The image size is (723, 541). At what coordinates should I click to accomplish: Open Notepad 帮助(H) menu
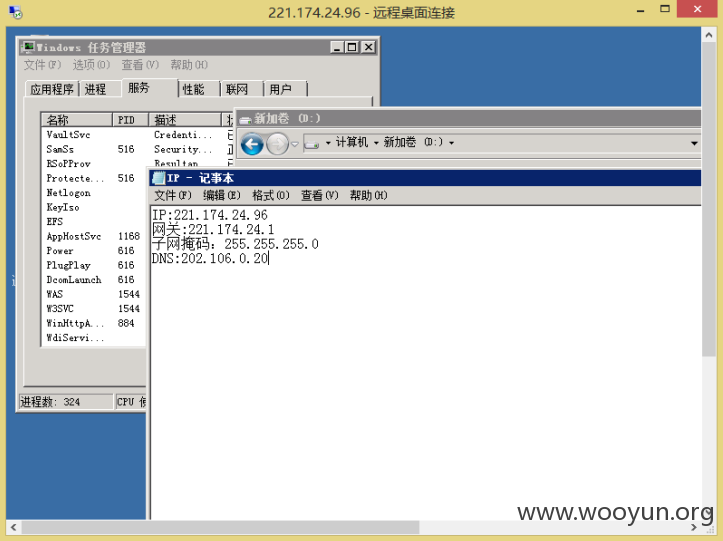point(368,196)
